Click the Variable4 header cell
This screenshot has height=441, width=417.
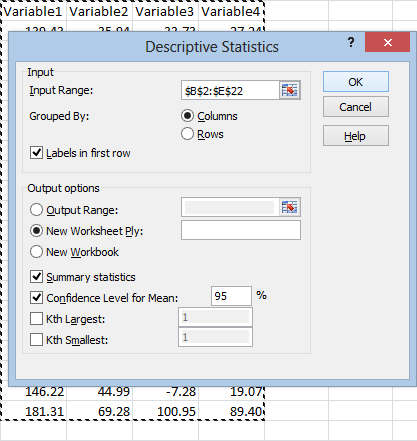[x=231, y=12]
